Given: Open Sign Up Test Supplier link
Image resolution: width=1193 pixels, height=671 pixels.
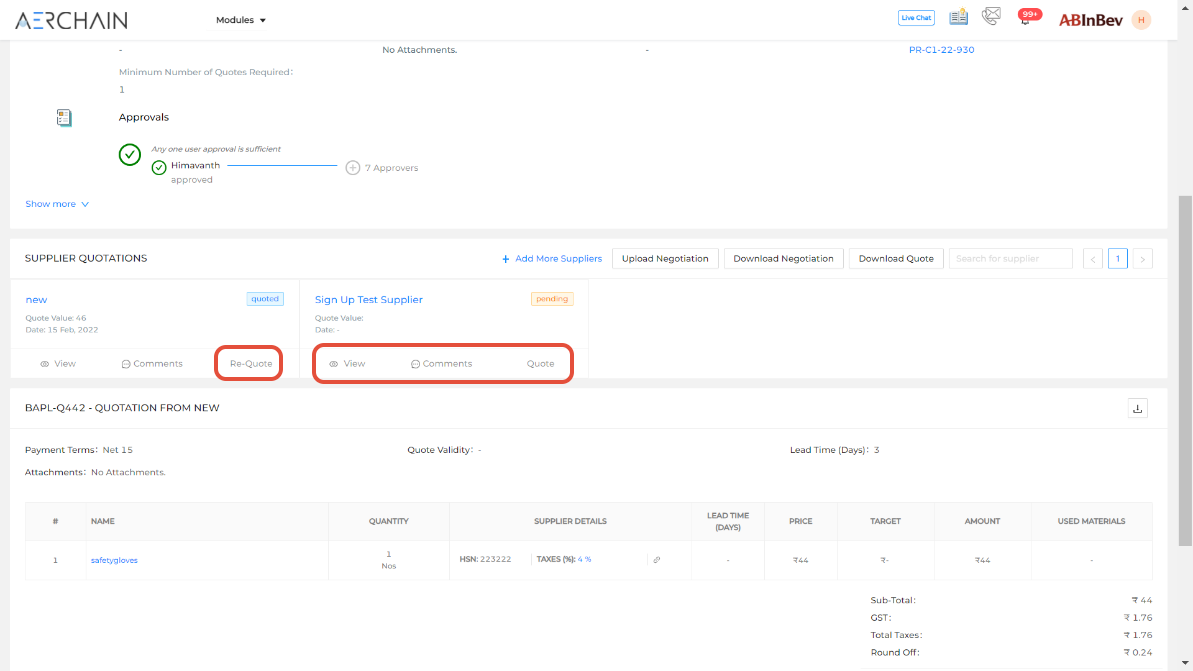Looking at the screenshot, I should tap(369, 300).
